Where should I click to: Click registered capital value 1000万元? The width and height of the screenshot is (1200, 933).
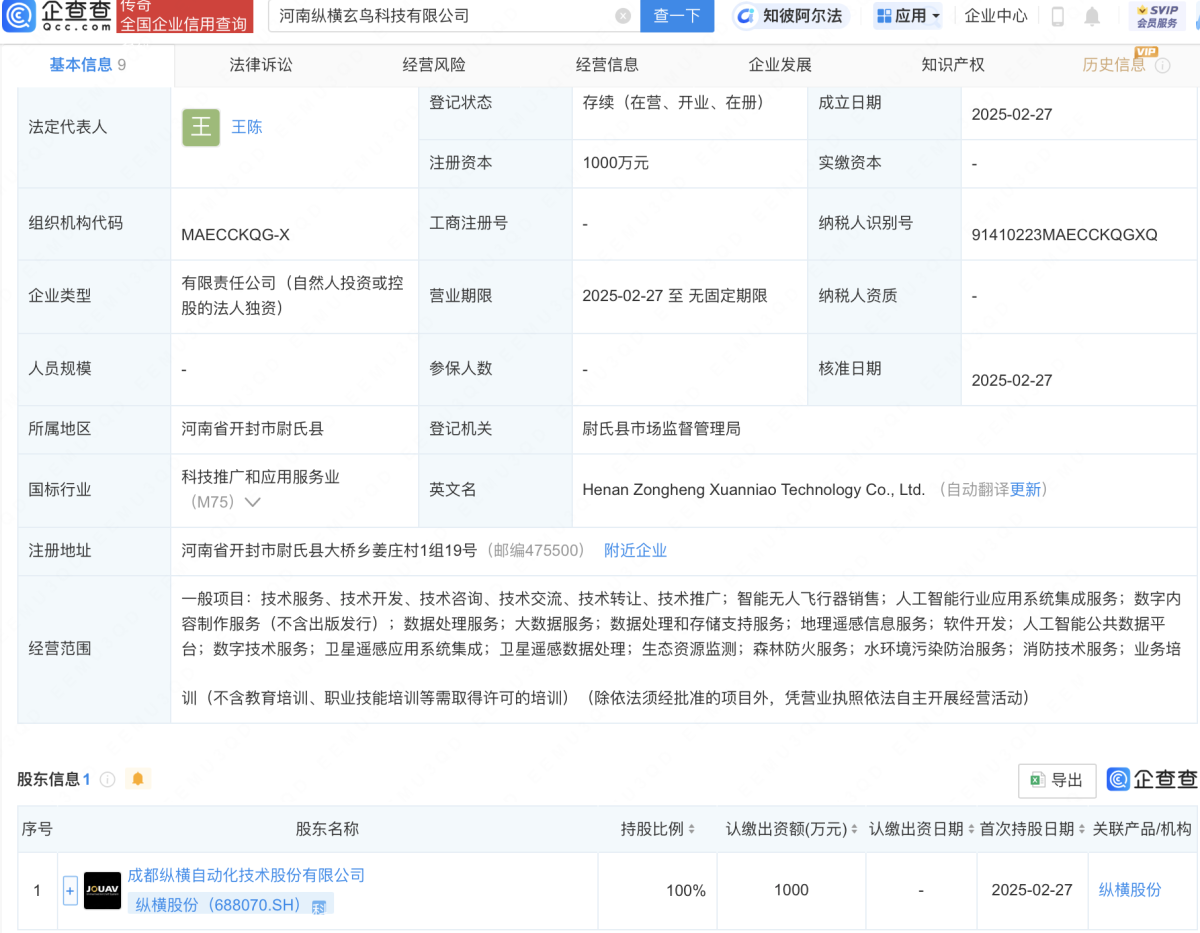click(x=616, y=162)
